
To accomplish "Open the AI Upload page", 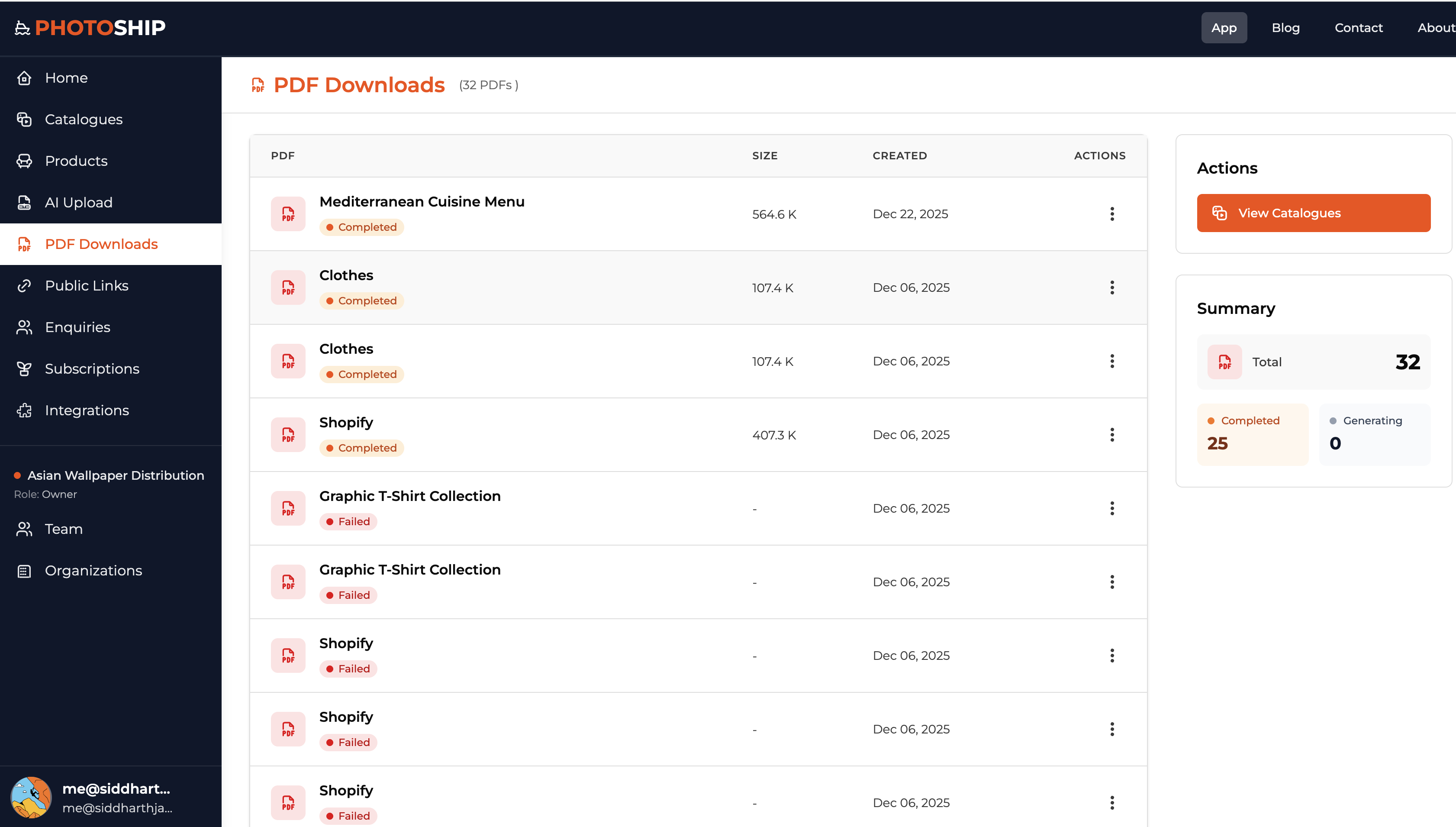I will (x=78, y=202).
